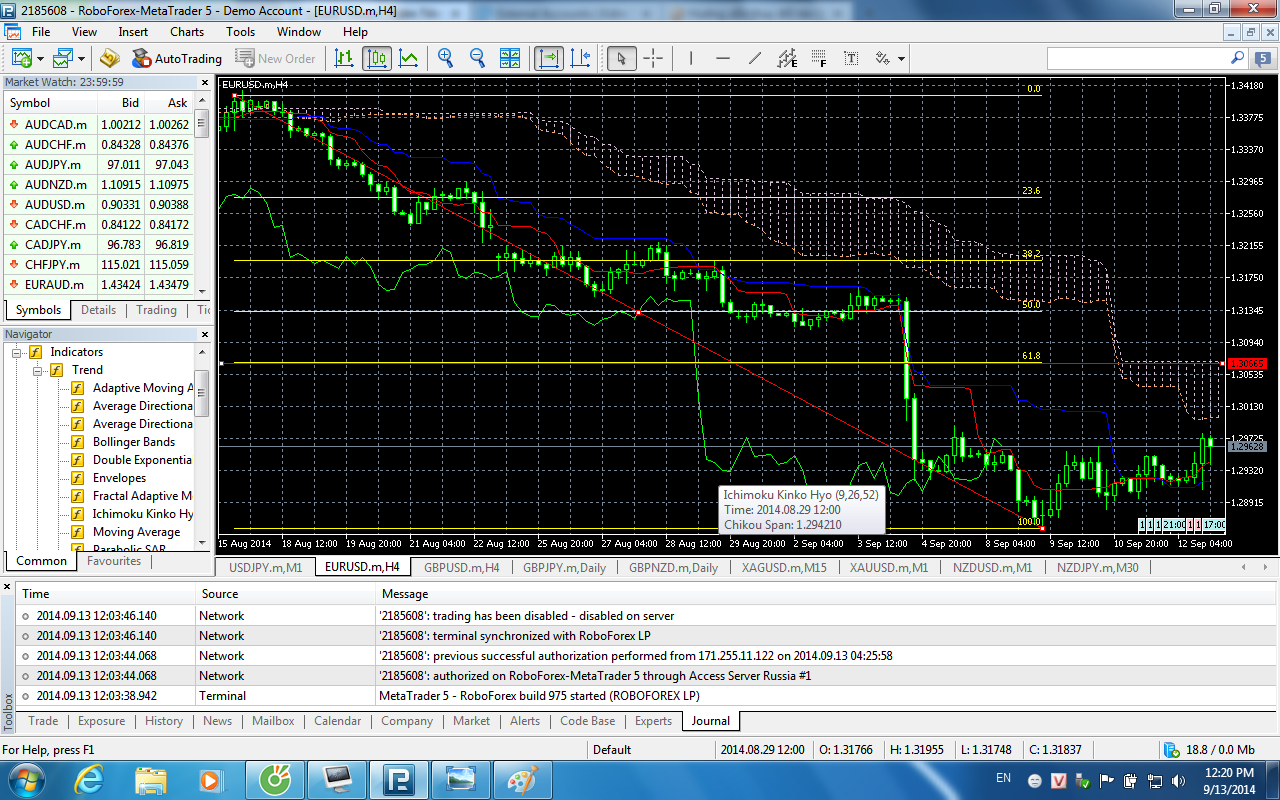Toggle AutoTrading on or off
The width and height of the screenshot is (1280, 800).
(176, 58)
